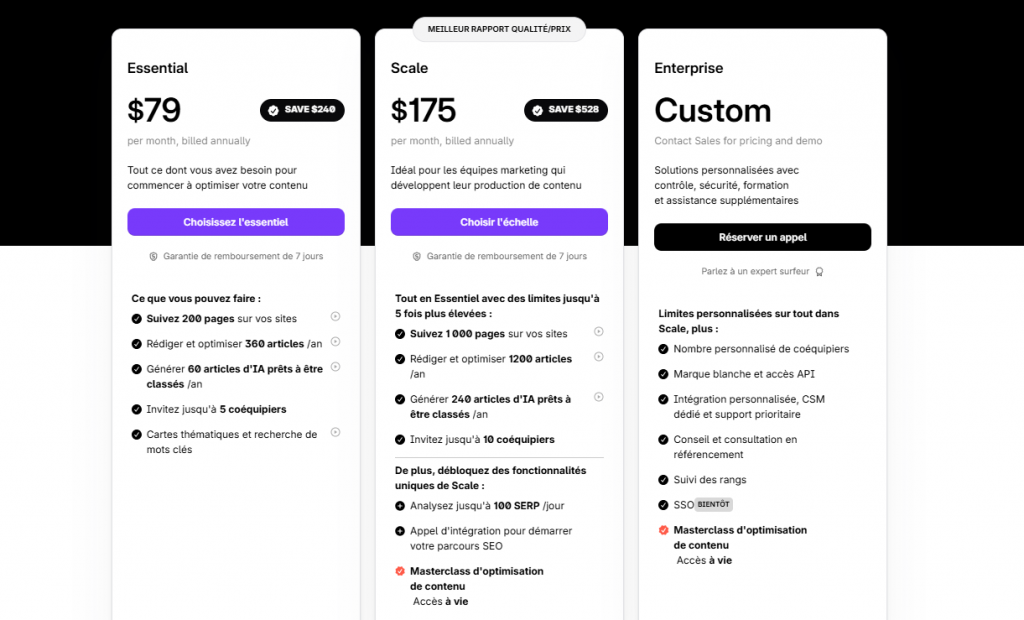Click shield icon by Scale refund guarantee
This screenshot has height=620, width=1024.
point(417,257)
